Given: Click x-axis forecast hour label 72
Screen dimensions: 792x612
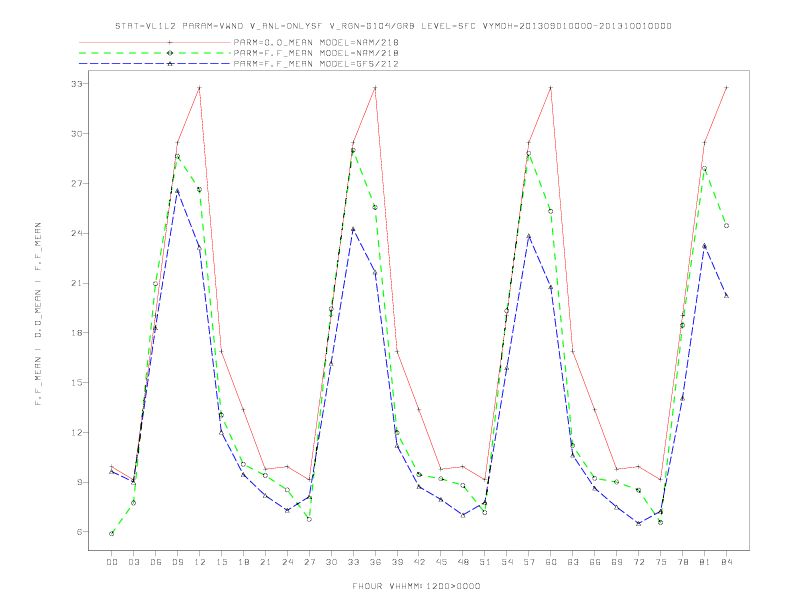Looking at the screenshot, I should click(x=638, y=562).
